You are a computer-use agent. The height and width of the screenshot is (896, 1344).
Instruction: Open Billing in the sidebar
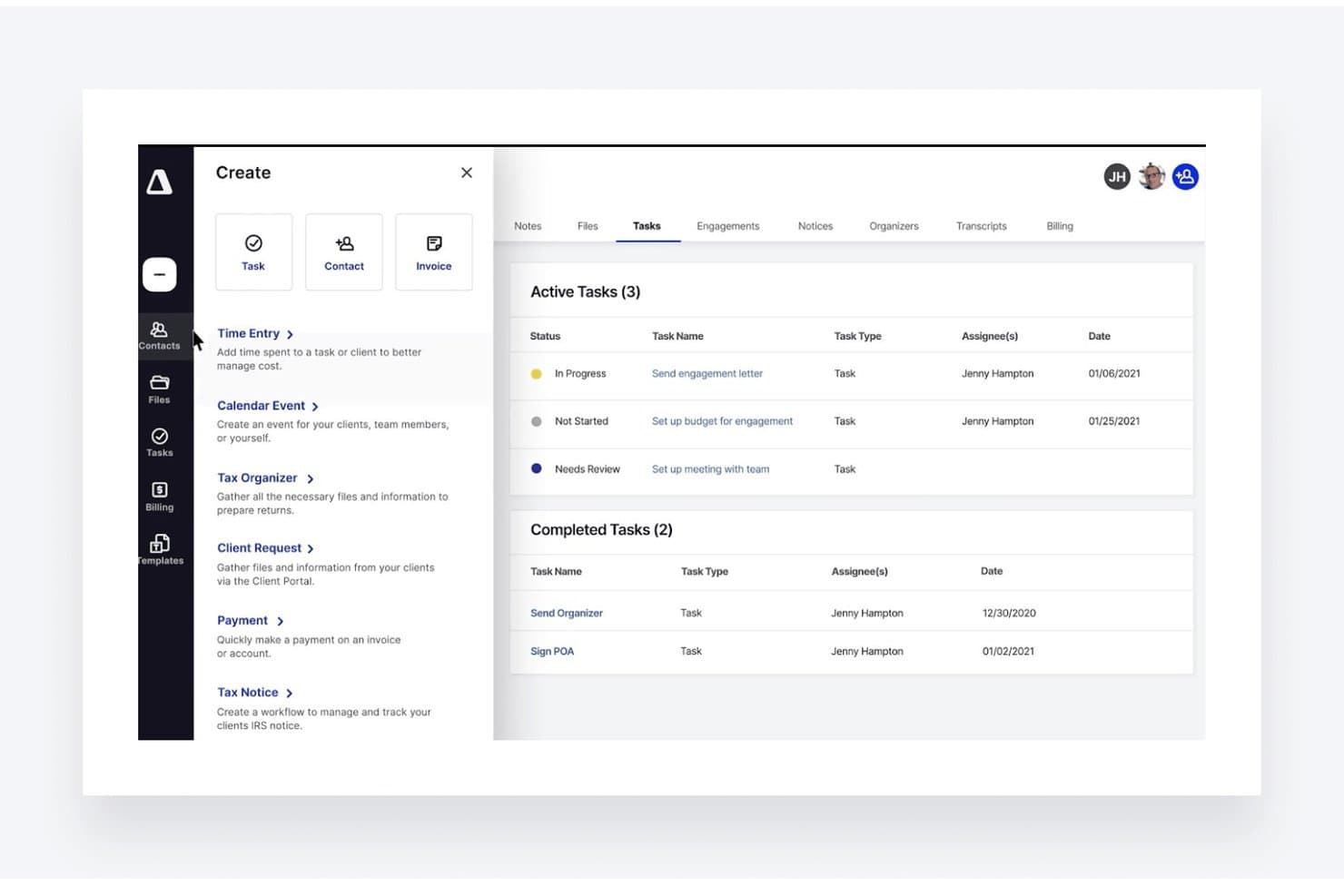click(x=159, y=497)
